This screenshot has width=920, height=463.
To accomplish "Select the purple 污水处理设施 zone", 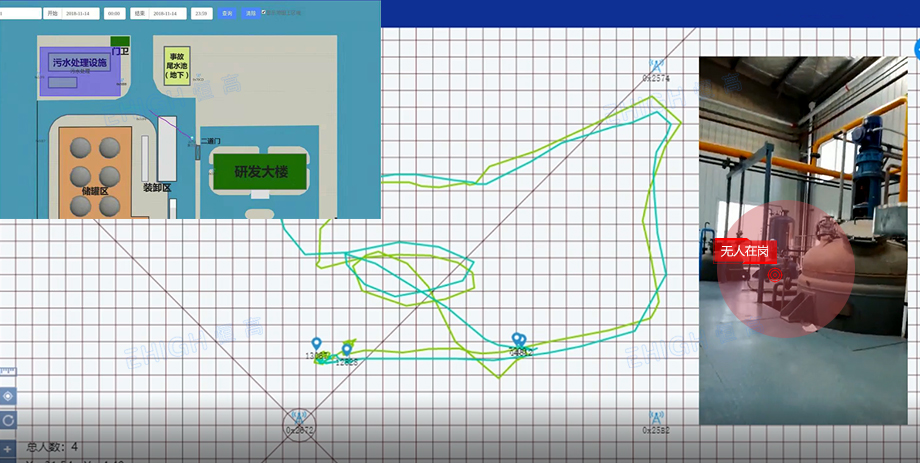I will [x=80, y=72].
